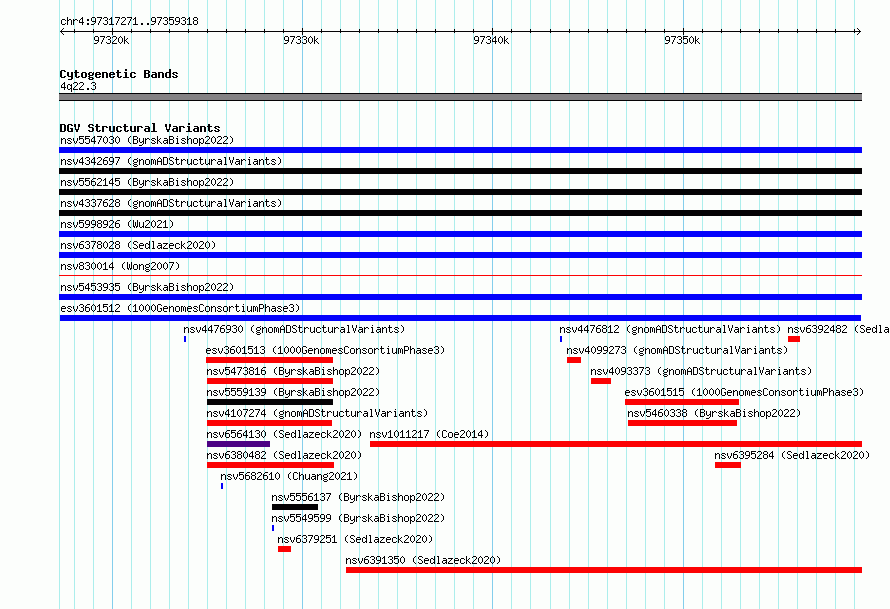Click nsv5460338 (ByrskaBishop2022) label
Viewport: 890px width, 609px height.
[714, 413]
